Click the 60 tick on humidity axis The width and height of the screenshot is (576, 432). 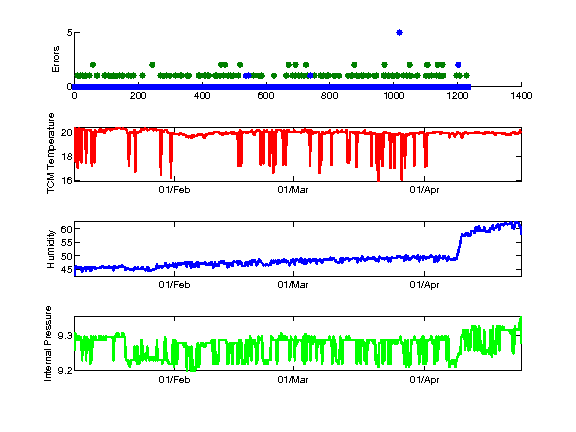point(66,229)
